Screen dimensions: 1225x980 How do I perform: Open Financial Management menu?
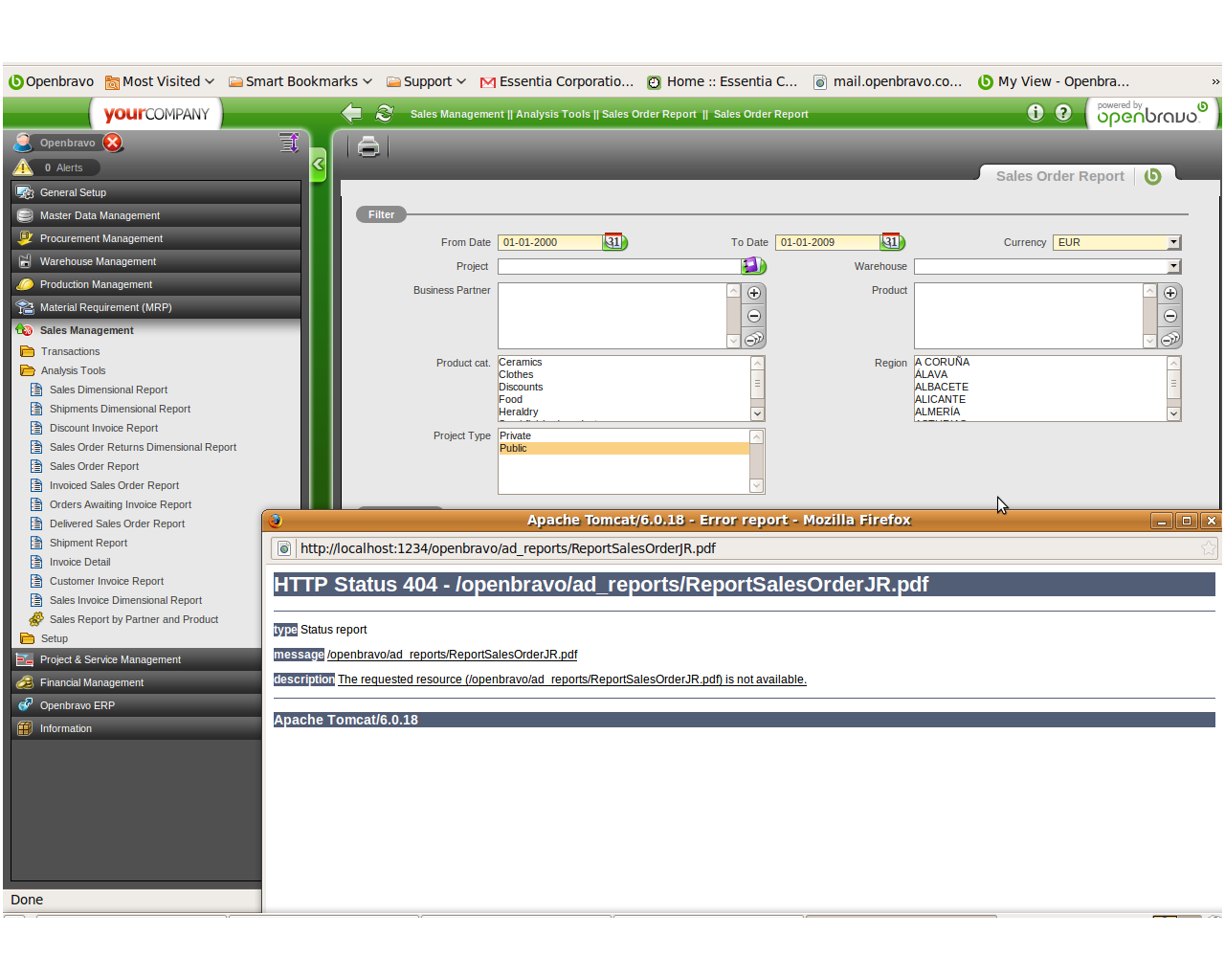coord(136,682)
